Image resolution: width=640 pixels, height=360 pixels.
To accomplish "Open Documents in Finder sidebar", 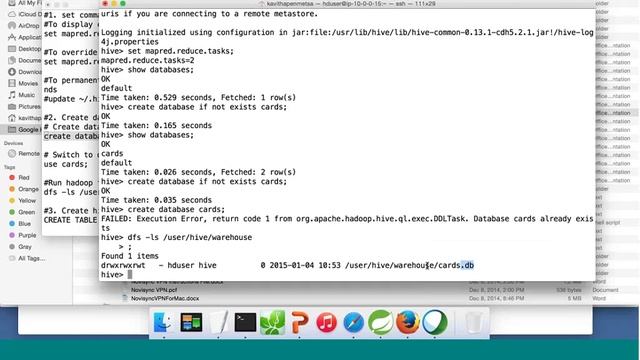I will [x=25, y=60].
